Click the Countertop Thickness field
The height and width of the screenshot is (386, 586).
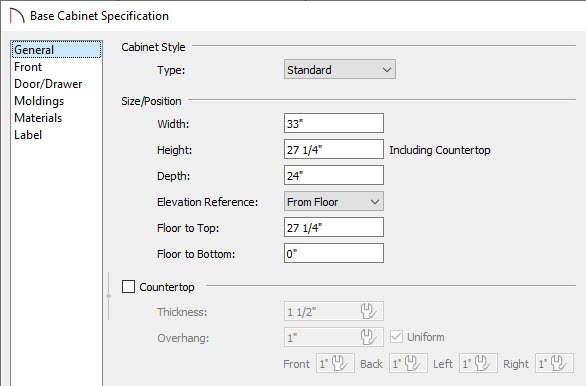coord(334,311)
